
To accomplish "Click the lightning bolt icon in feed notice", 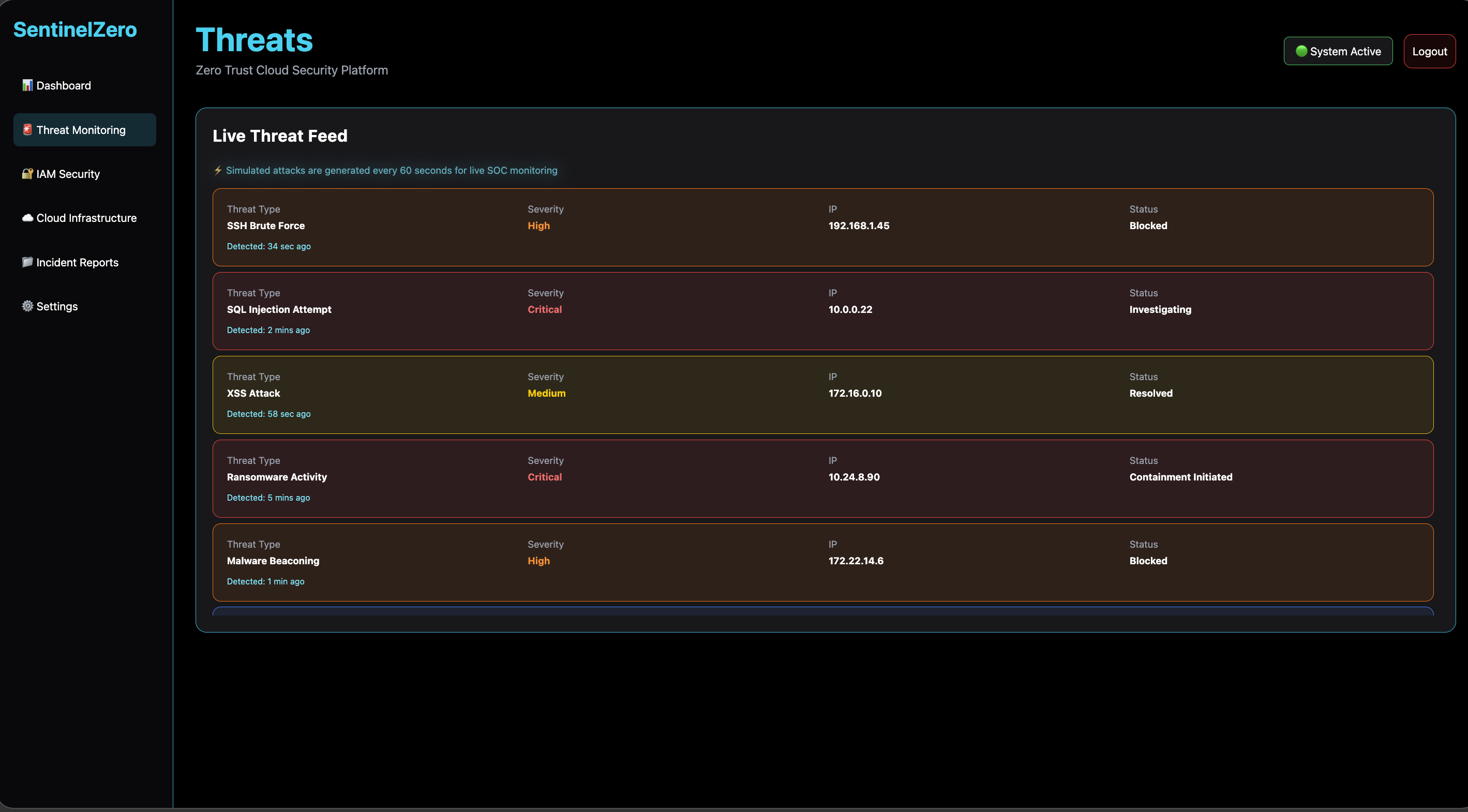I will pos(218,170).
